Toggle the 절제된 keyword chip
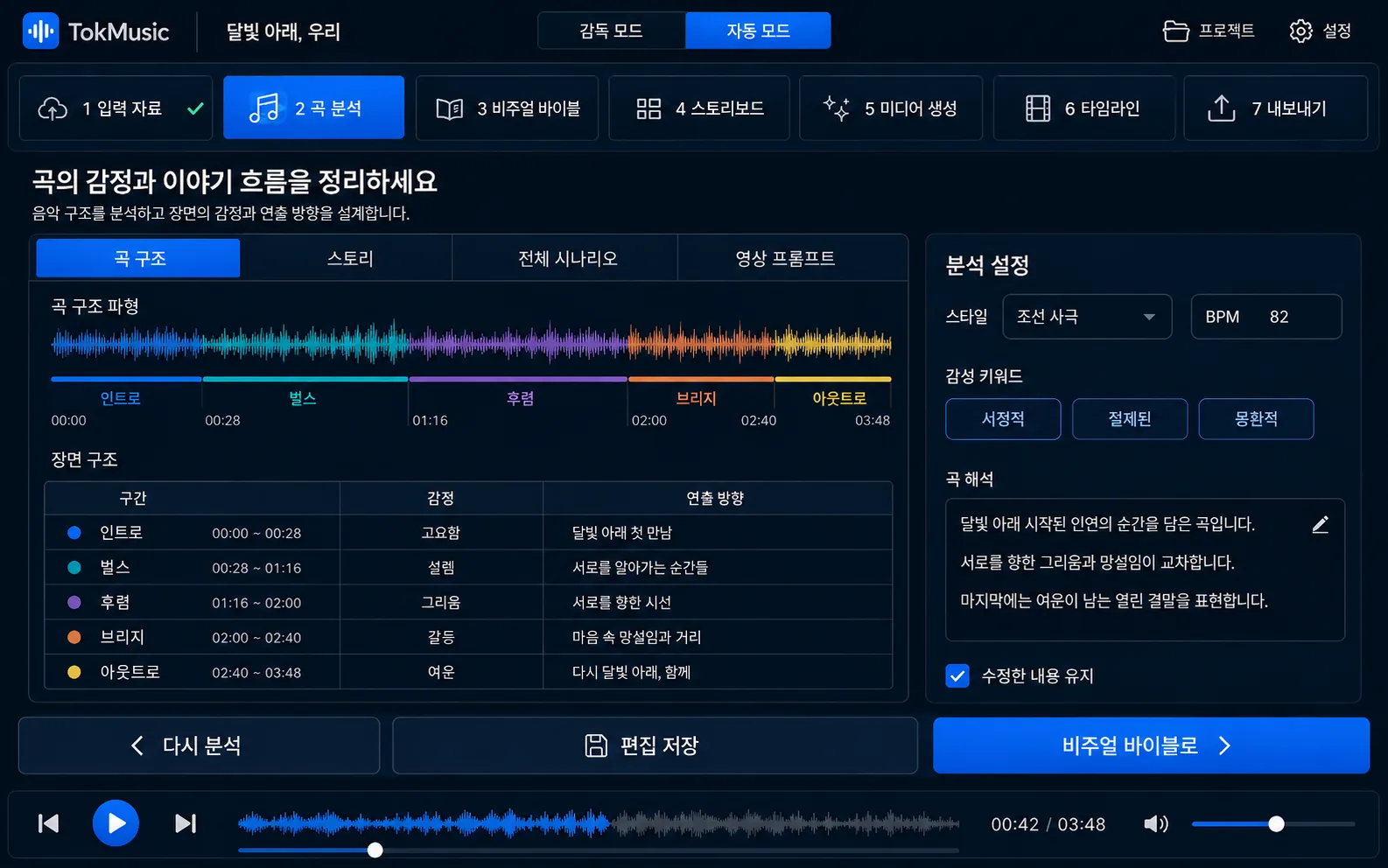1388x868 pixels. click(x=1130, y=419)
